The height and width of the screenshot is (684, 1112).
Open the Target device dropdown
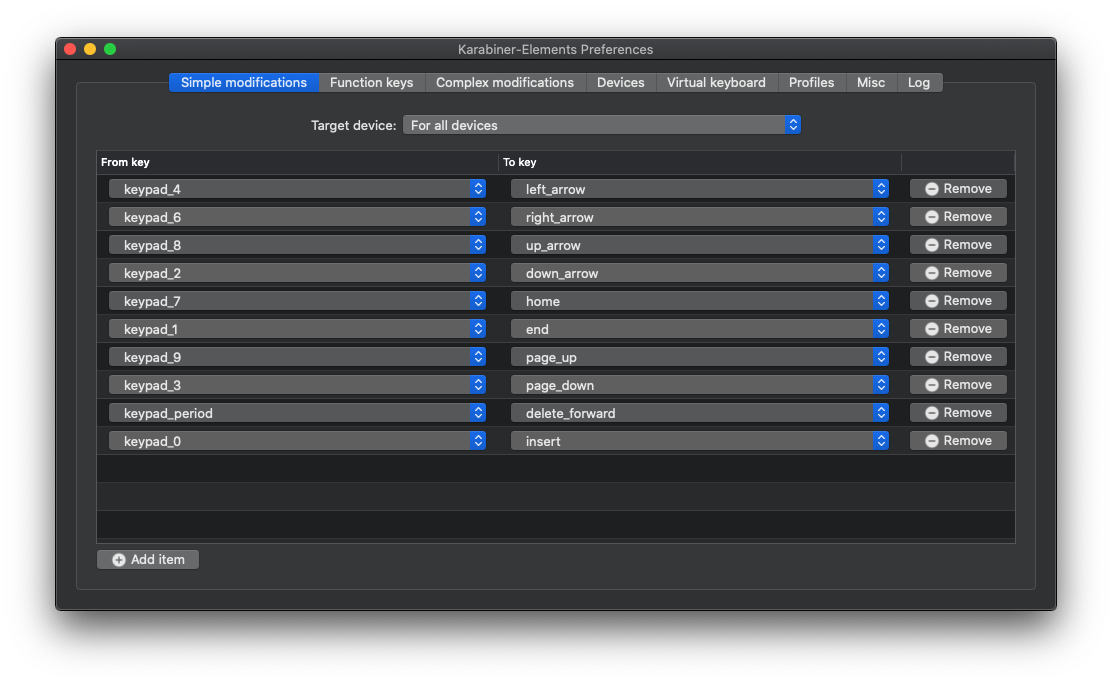coord(601,125)
